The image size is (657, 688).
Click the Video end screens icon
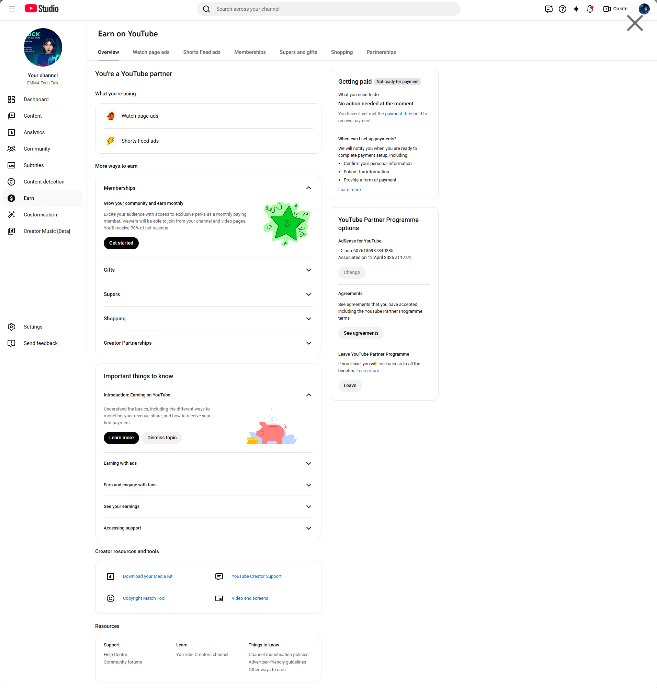[219, 598]
